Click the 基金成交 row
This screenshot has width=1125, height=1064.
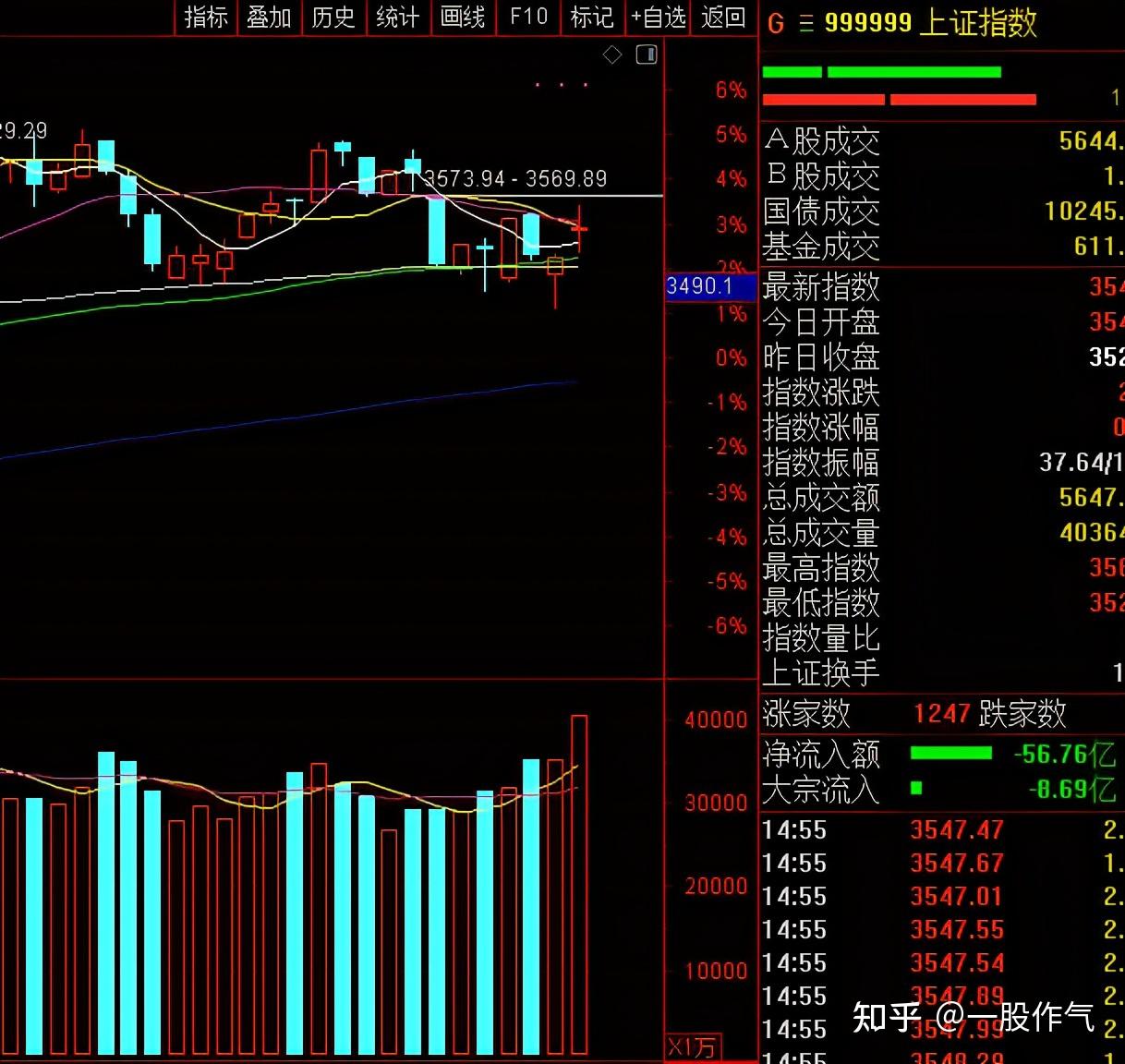942,247
